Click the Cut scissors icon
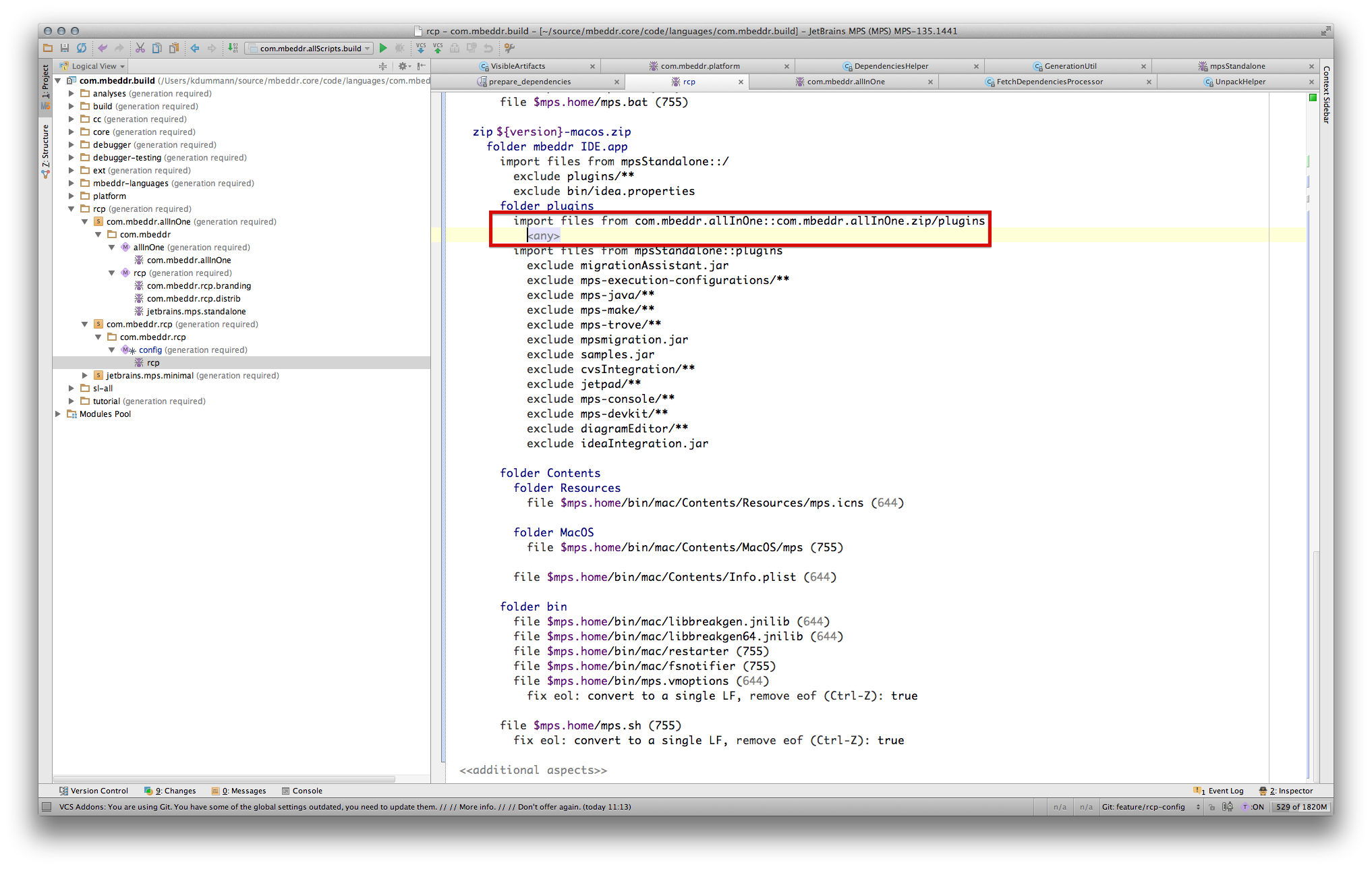 [140, 48]
